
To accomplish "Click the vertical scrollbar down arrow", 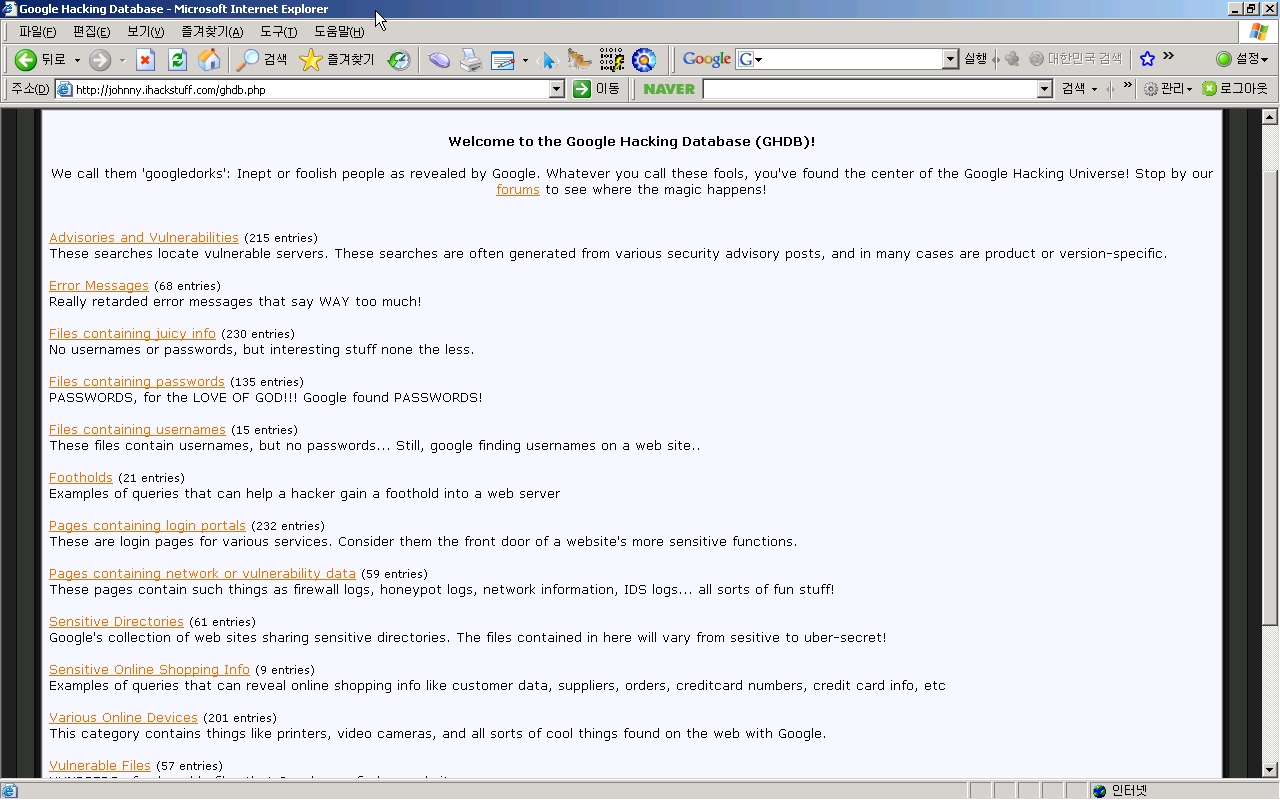I will coord(1270,770).
